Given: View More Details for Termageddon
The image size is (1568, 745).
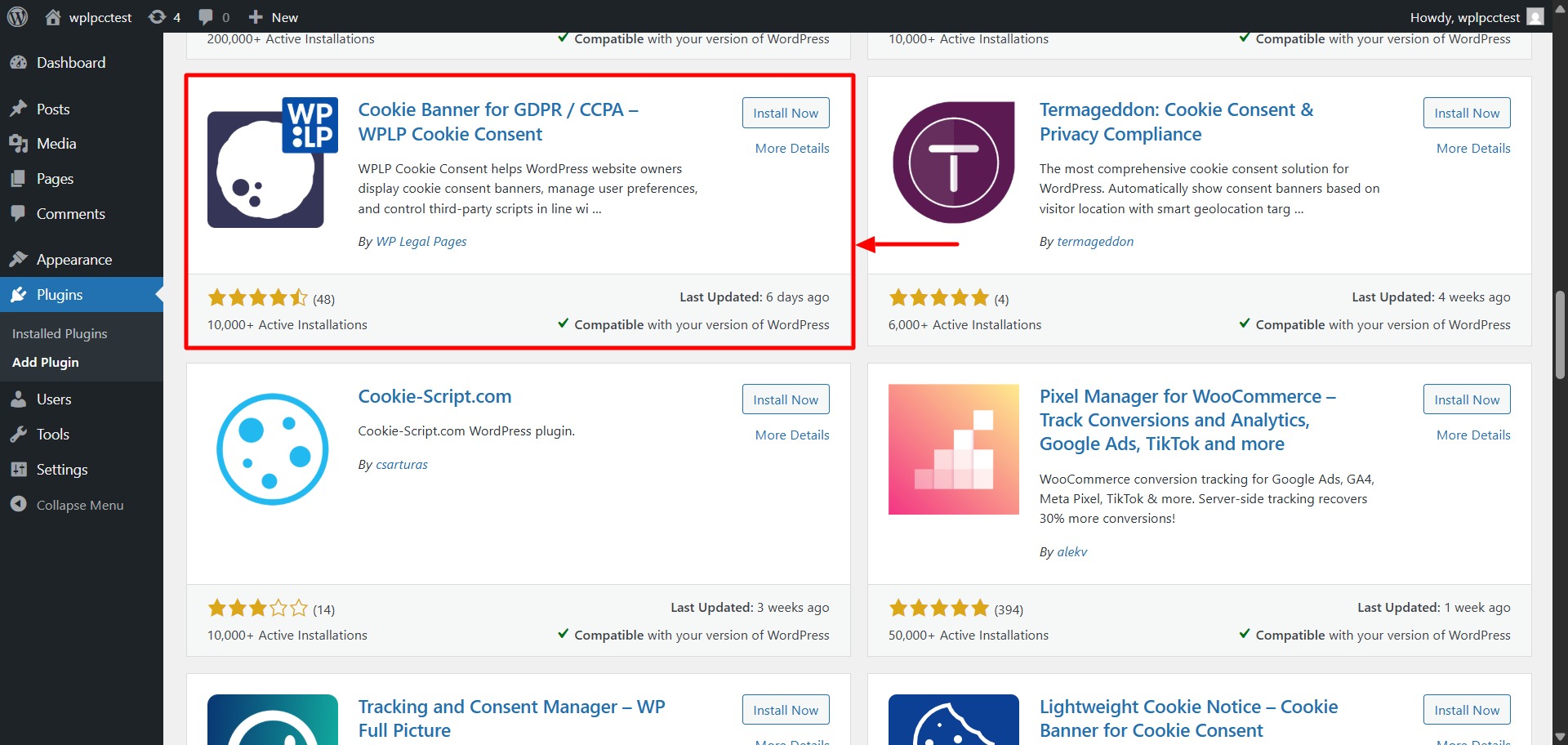Looking at the screenshot, I should click(1472, 148).
